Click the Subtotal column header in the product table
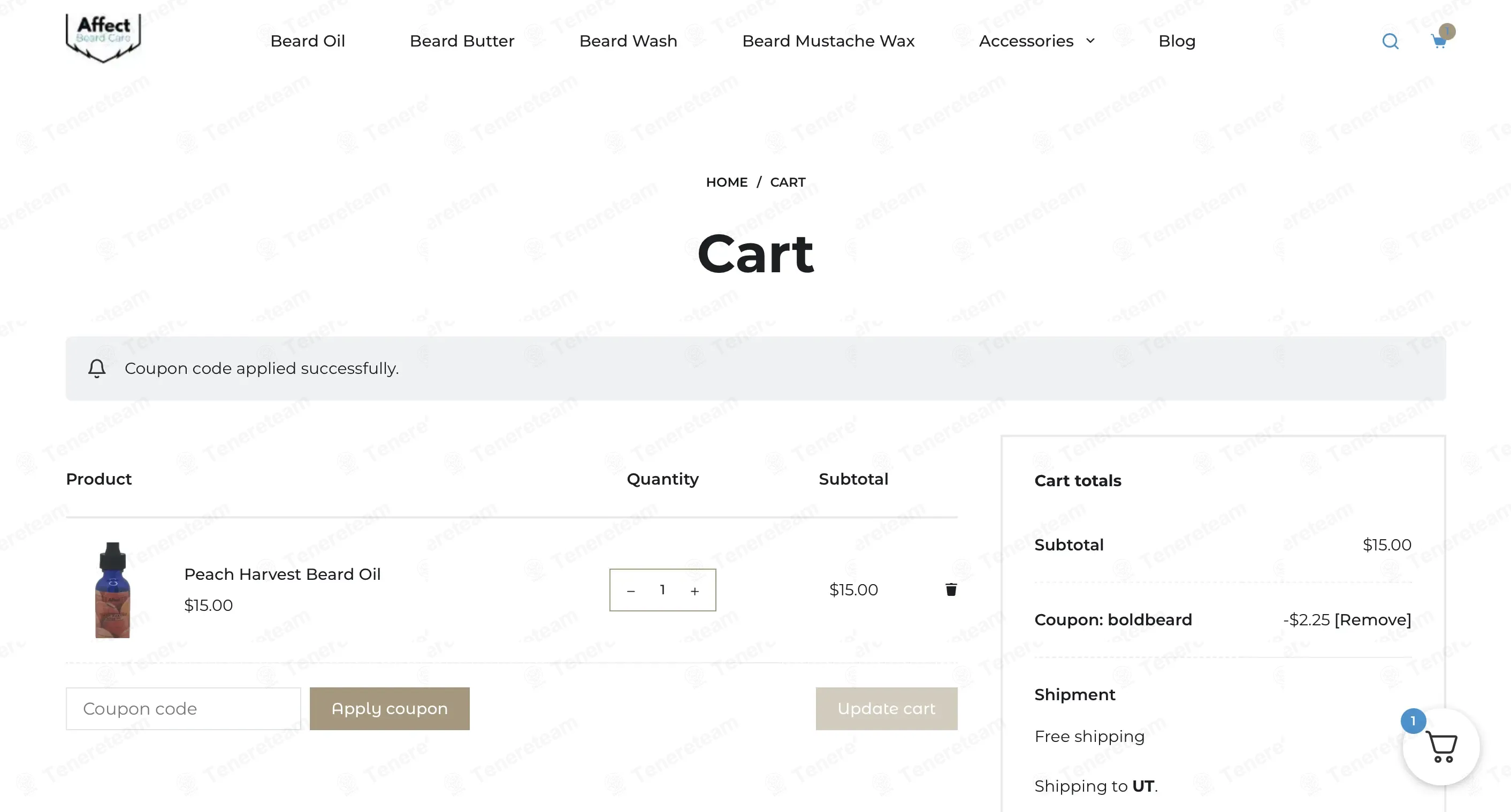Screen dimensions: 1511x812 853,479
